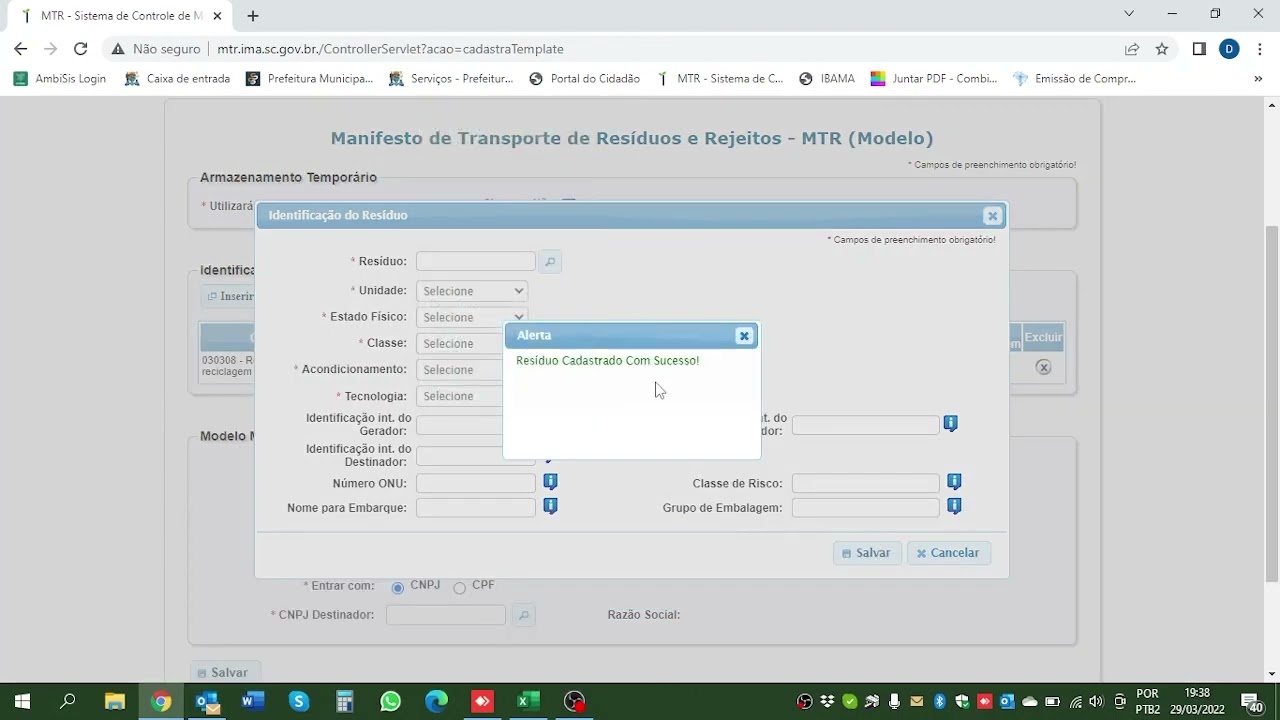Open Juntar PDF - Combi... bookmark
Viewport: 1280px width, 720px height.
pos(934,78)
